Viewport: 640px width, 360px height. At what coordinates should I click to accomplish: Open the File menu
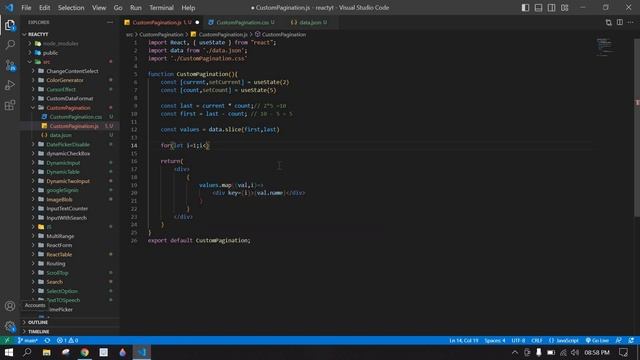tap(26, 8)
